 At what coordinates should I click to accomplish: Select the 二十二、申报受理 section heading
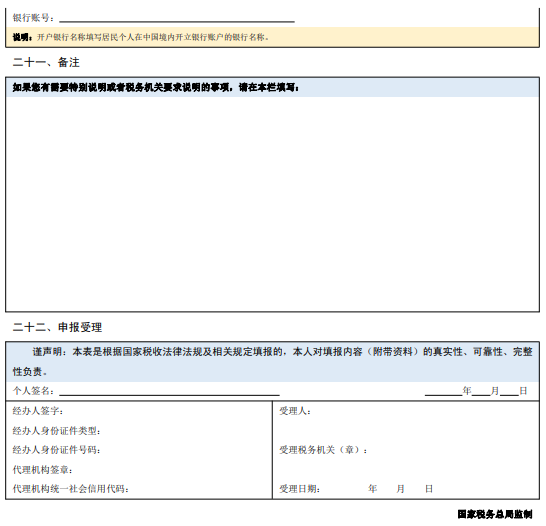coord(57,327)
